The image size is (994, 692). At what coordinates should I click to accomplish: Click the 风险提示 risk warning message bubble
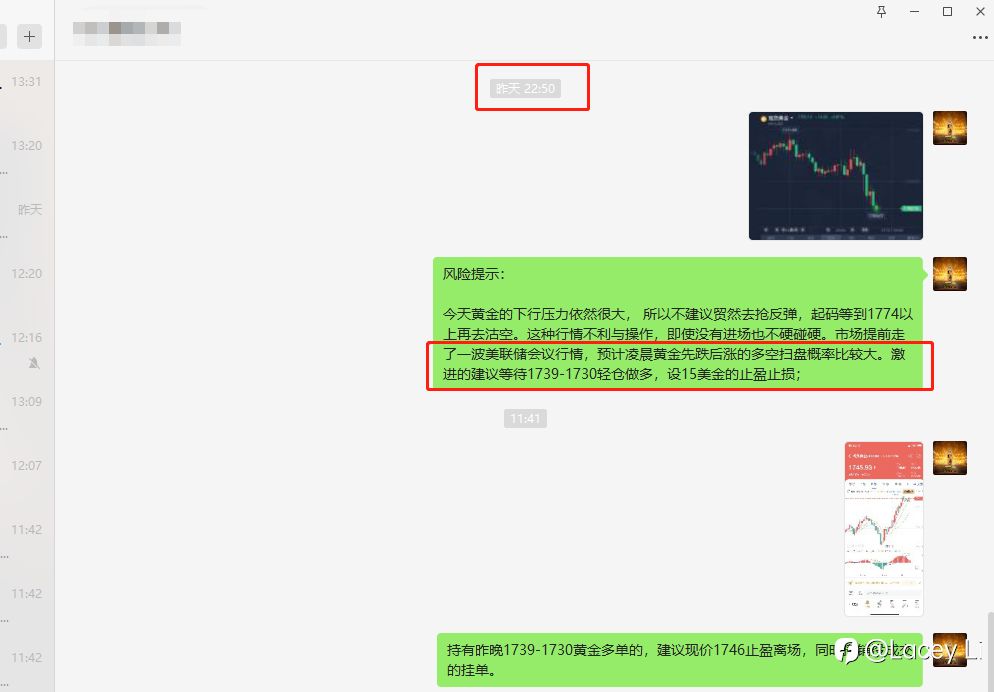tap(678, 323)
